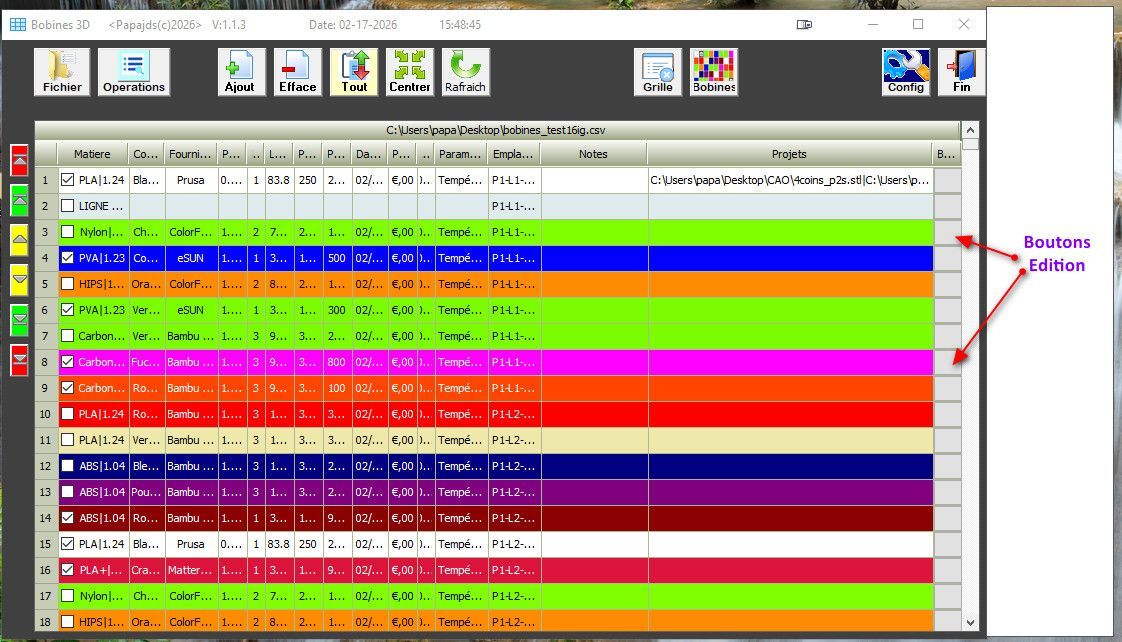Uncheck the row 4 PVA|1.23 checkbox
This screenshot has width=1122, height=642.
67,258
